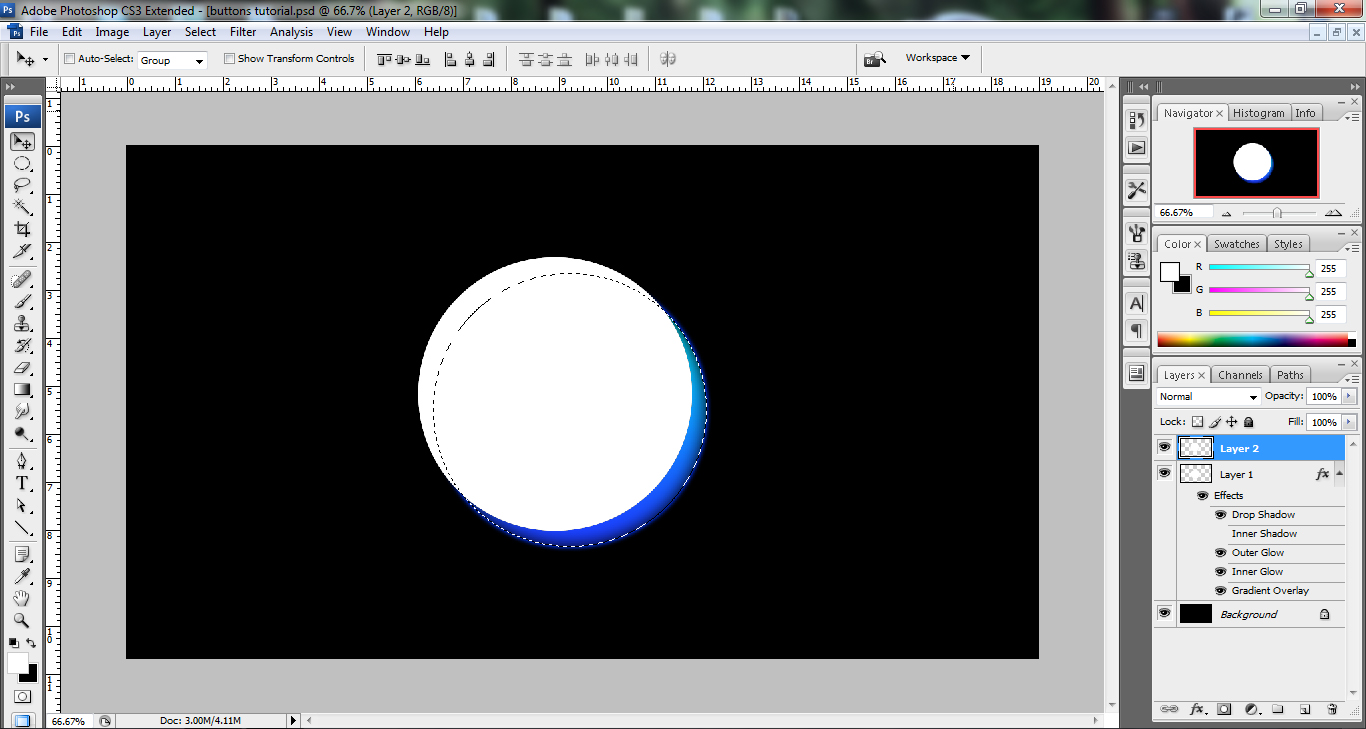
Task: Add a layer mask to Layer 2
Action: (1224, 708)
